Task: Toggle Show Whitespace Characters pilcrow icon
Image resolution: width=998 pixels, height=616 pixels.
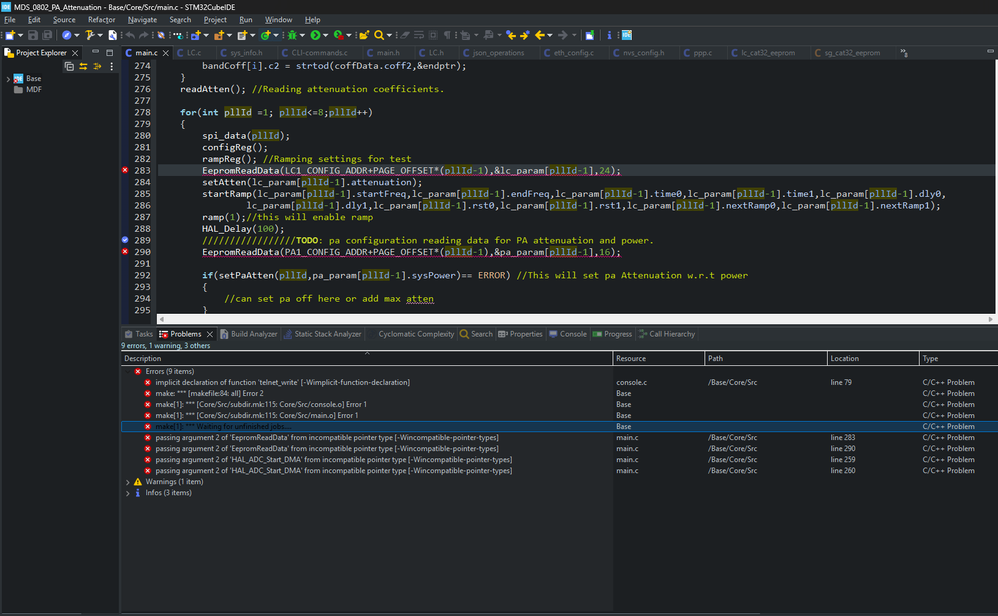Action: click(x=447, y=35)
